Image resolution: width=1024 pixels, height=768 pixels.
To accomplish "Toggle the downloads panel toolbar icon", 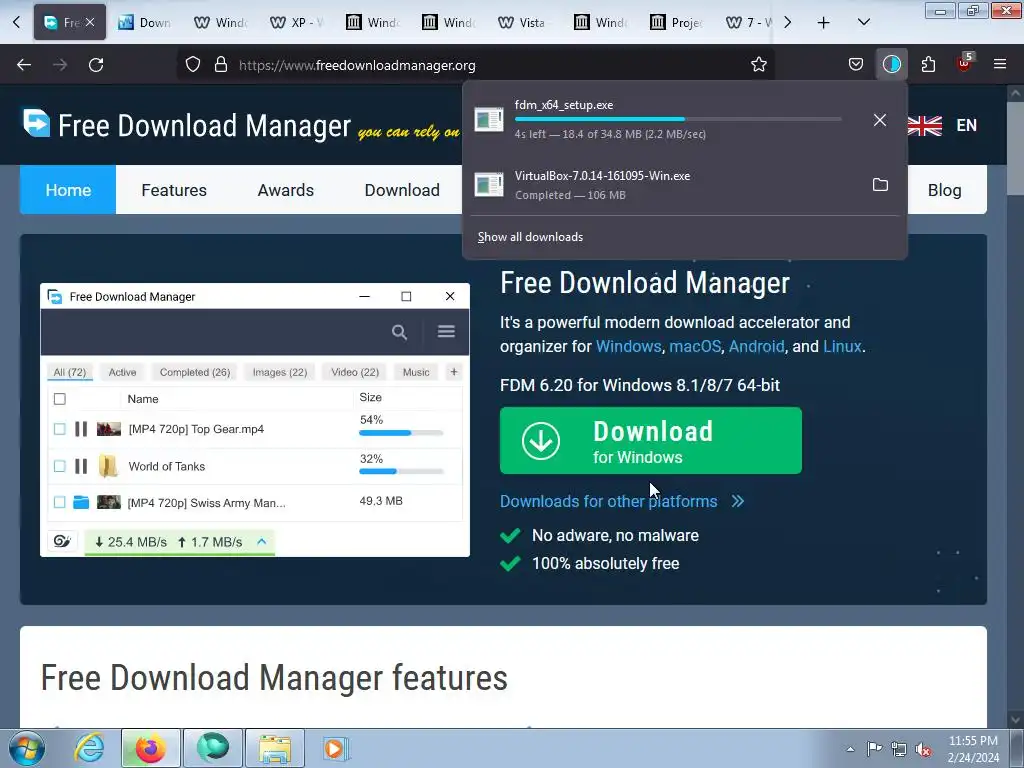I will click(x=891, y=65).
